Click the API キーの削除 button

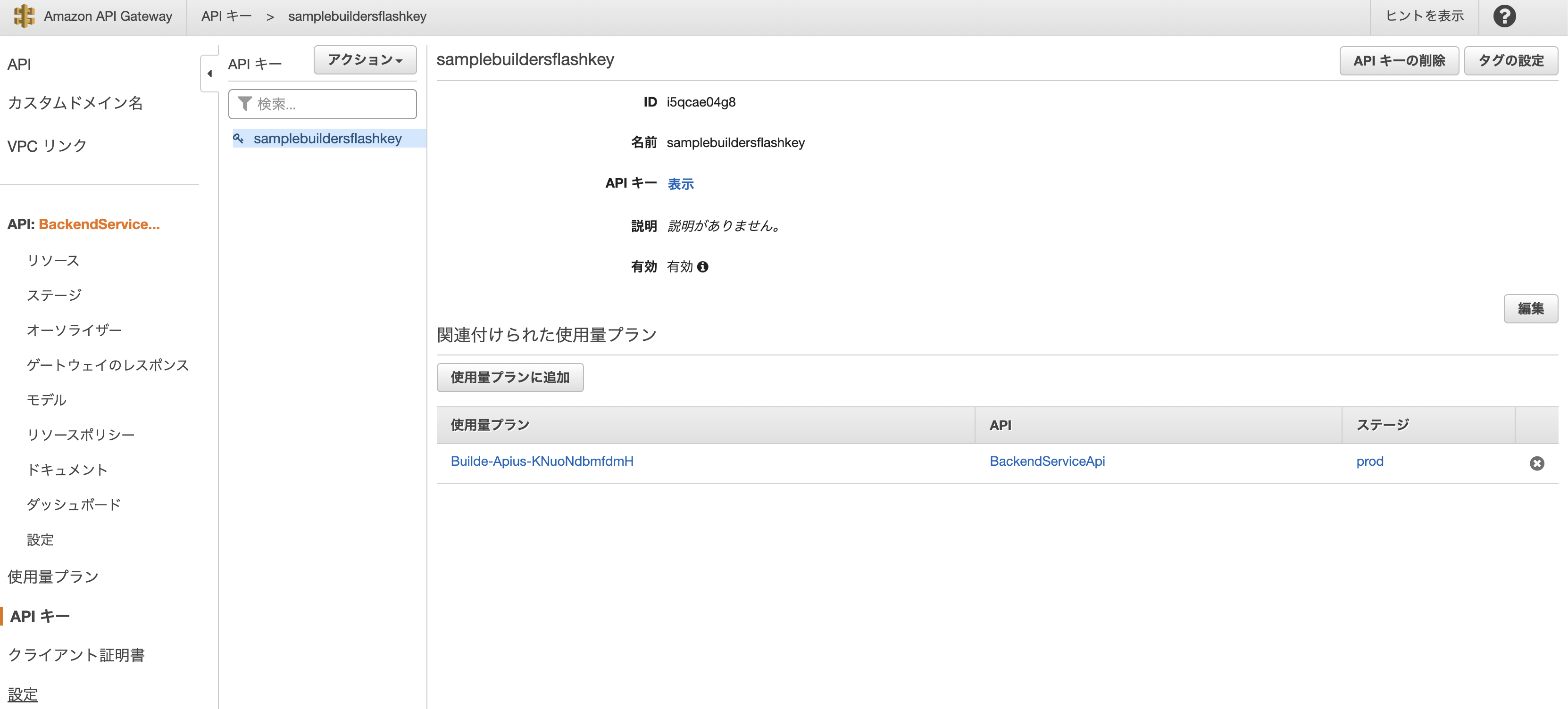[1399, 61]
